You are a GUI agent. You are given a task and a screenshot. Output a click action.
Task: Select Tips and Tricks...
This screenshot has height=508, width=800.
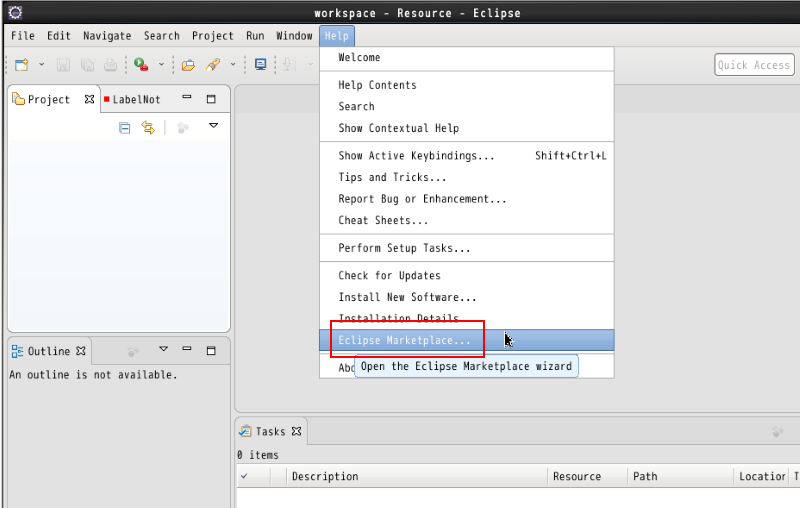point(467,177)
